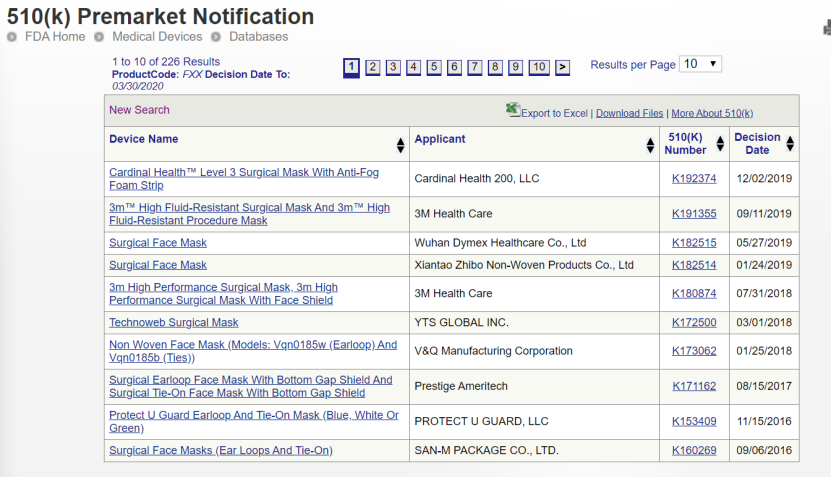Open Medical Devices breadcrumb
The image size is (831, 478).
click(157, 37)
